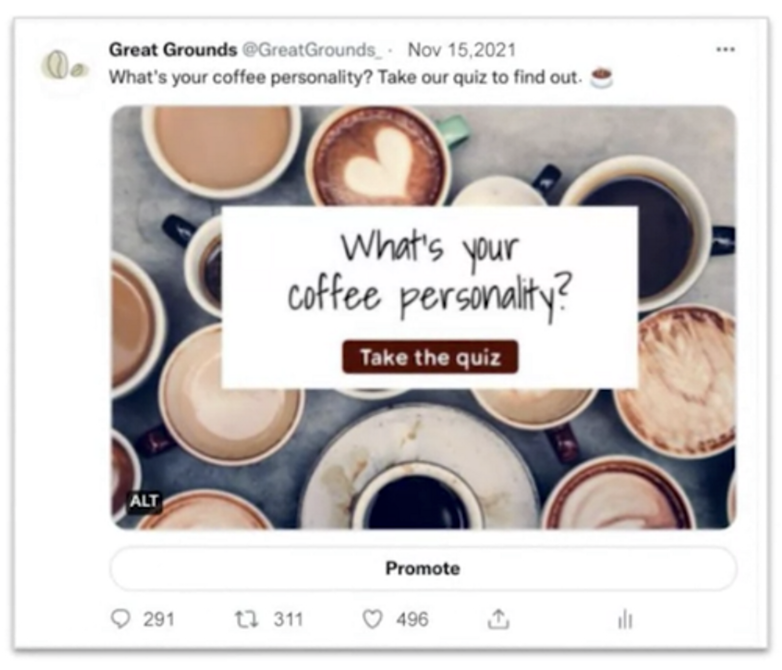Open tweet analytics bar chart icon
Viewport: 782px width, 670px height.
(625, 620)
